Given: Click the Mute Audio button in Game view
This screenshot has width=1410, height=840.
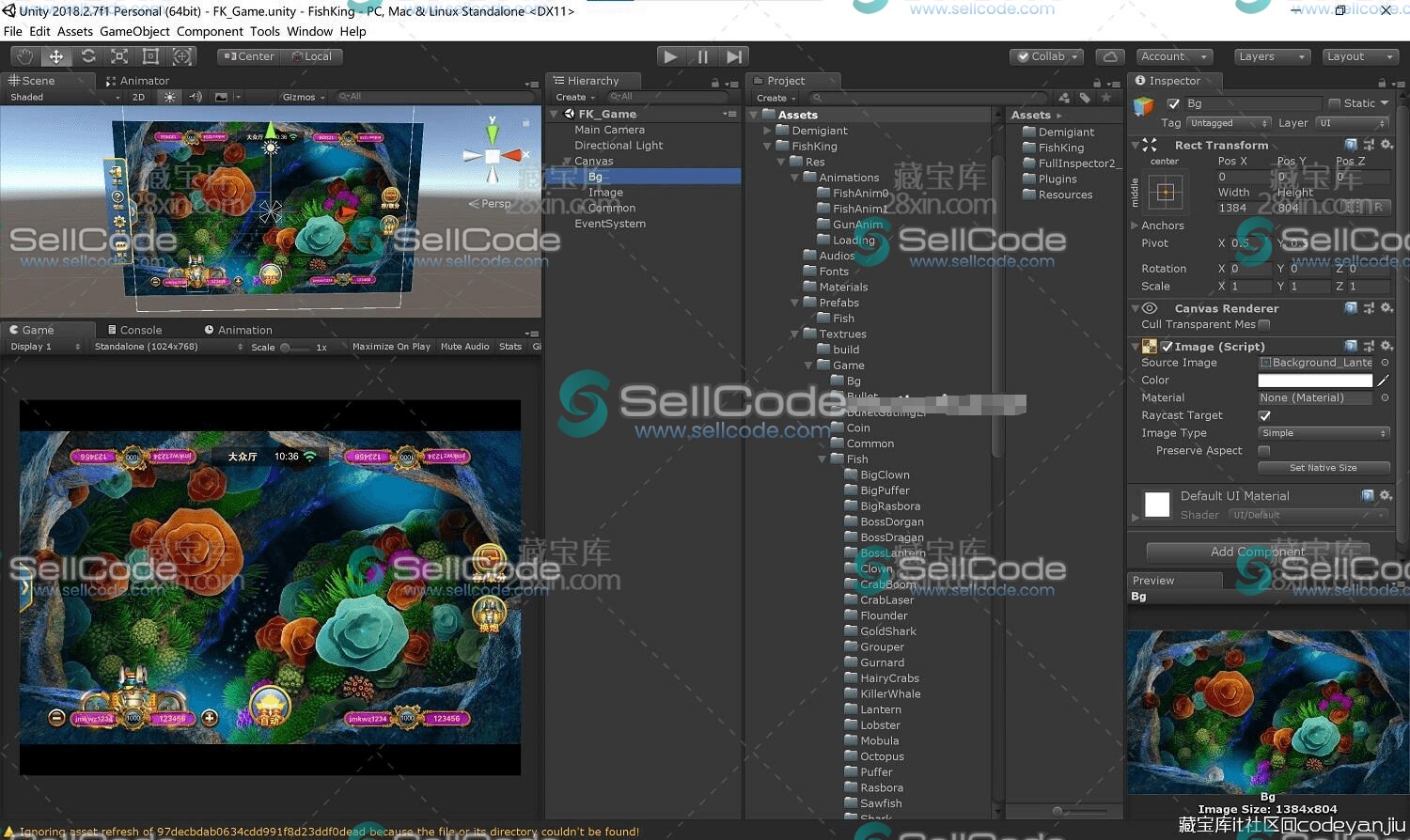Looking at the screenshot, I should coord(464,346).
